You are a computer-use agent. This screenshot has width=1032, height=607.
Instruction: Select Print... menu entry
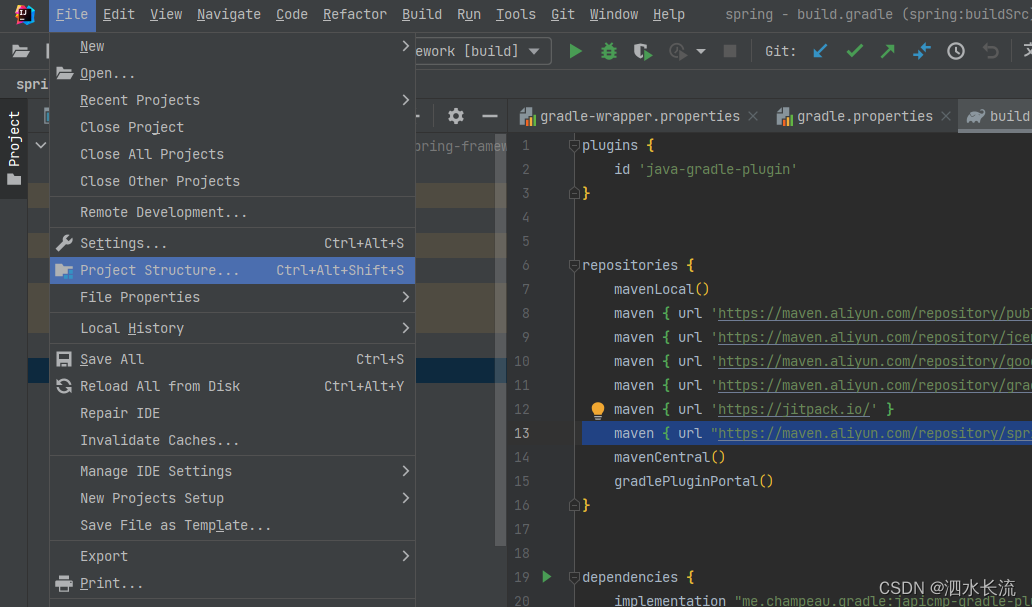[232, 583]
